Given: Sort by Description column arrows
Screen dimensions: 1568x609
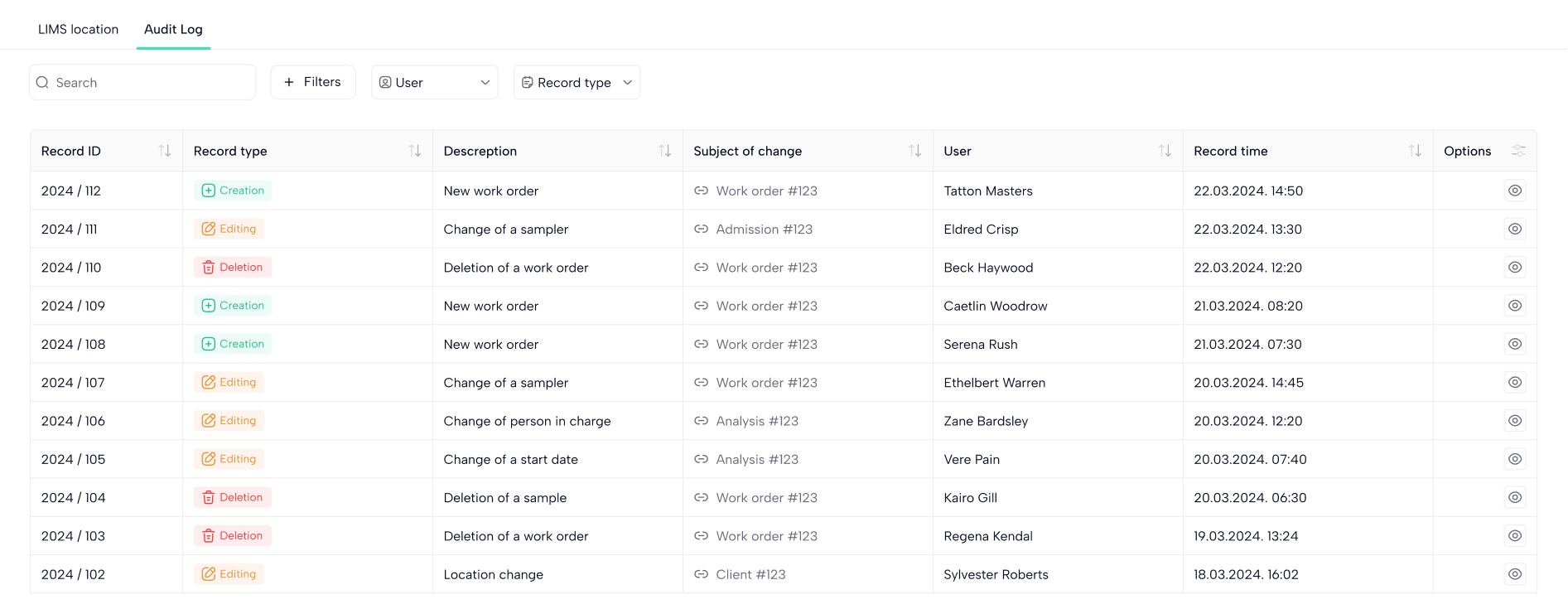Looking at the screenshot, I should point(664,151).
